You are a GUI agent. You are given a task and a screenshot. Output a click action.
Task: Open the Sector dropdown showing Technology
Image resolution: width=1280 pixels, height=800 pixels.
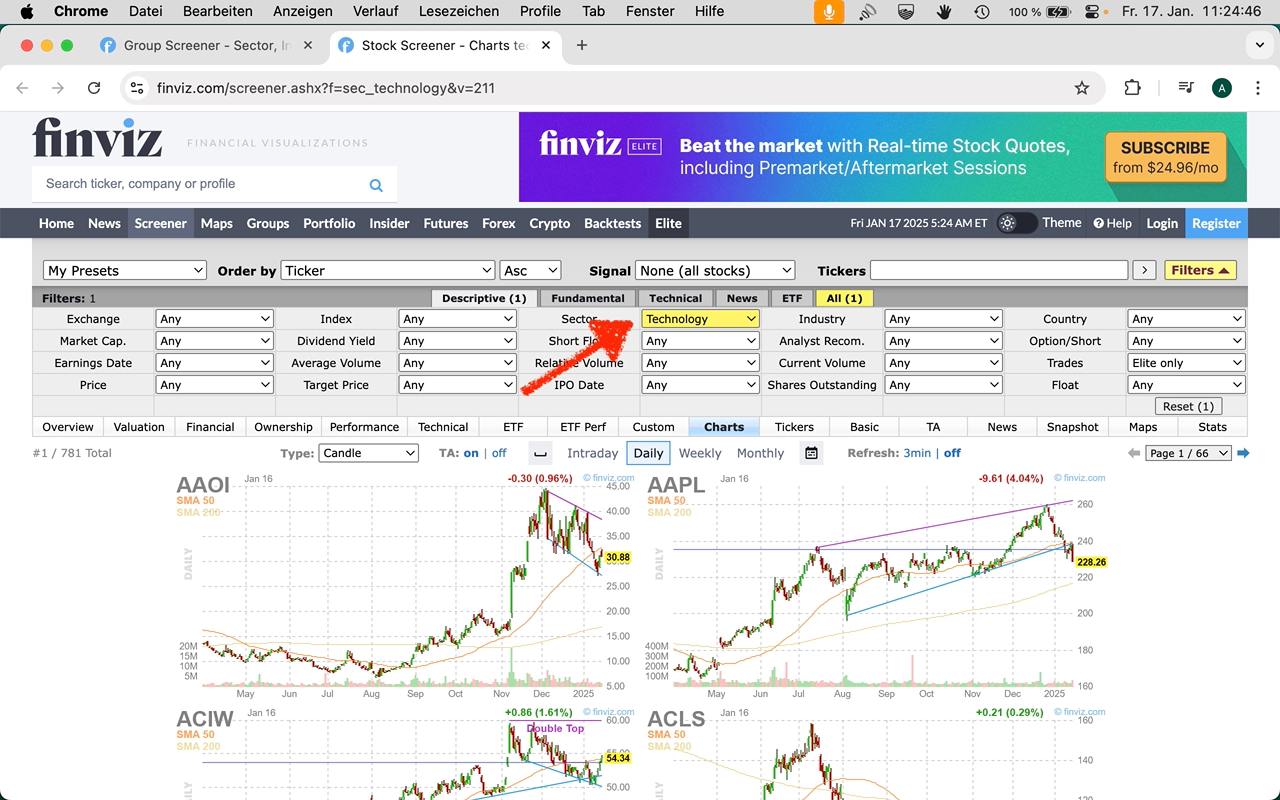700,319
